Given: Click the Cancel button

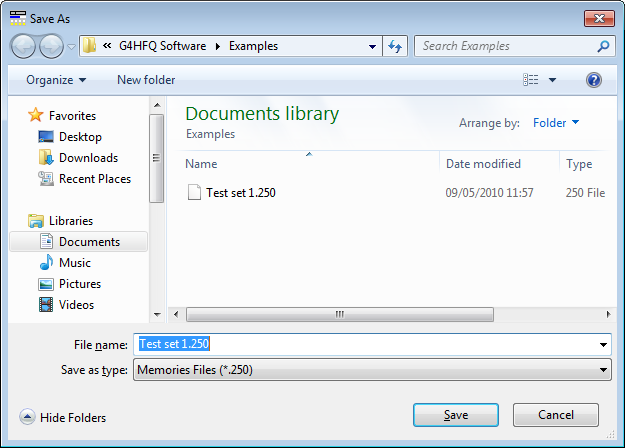Looking at the screenshot, I should click(x=555, y=415).
